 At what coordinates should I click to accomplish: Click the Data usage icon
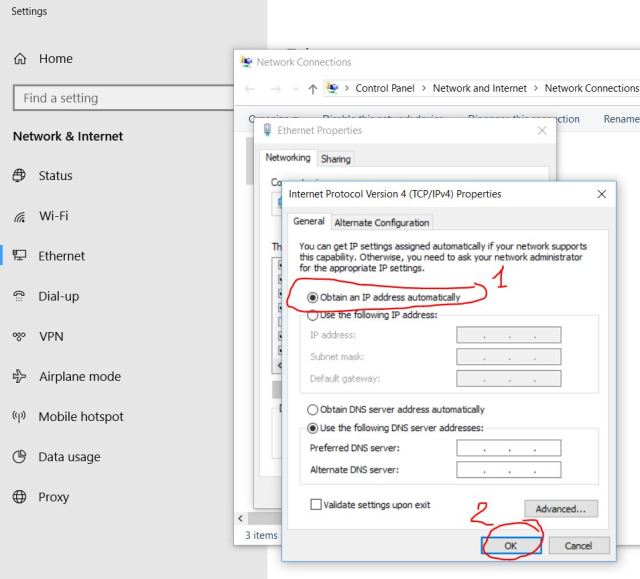pos(19,457)
